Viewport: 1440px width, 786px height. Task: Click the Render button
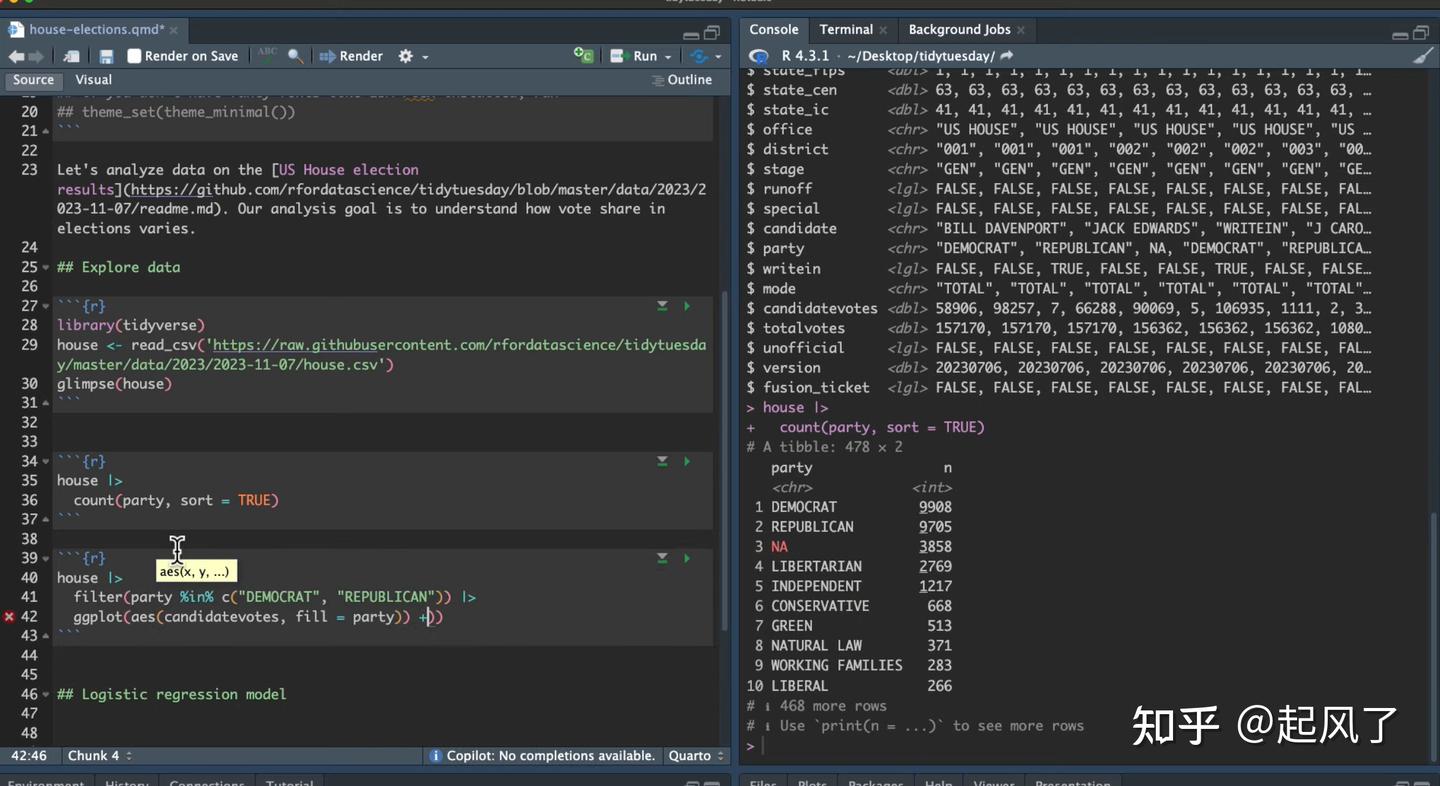coord(351,56)
